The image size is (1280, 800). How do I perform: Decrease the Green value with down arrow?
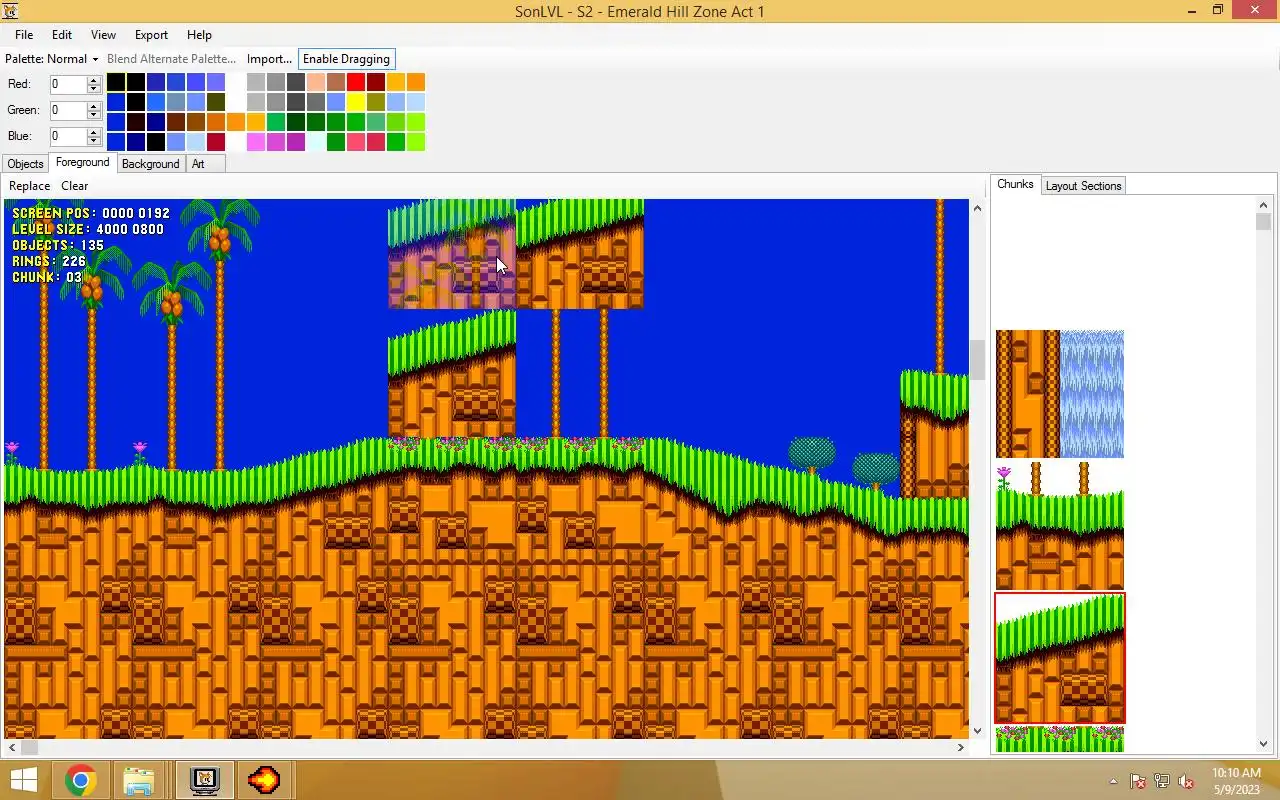(x=94, y=115)
